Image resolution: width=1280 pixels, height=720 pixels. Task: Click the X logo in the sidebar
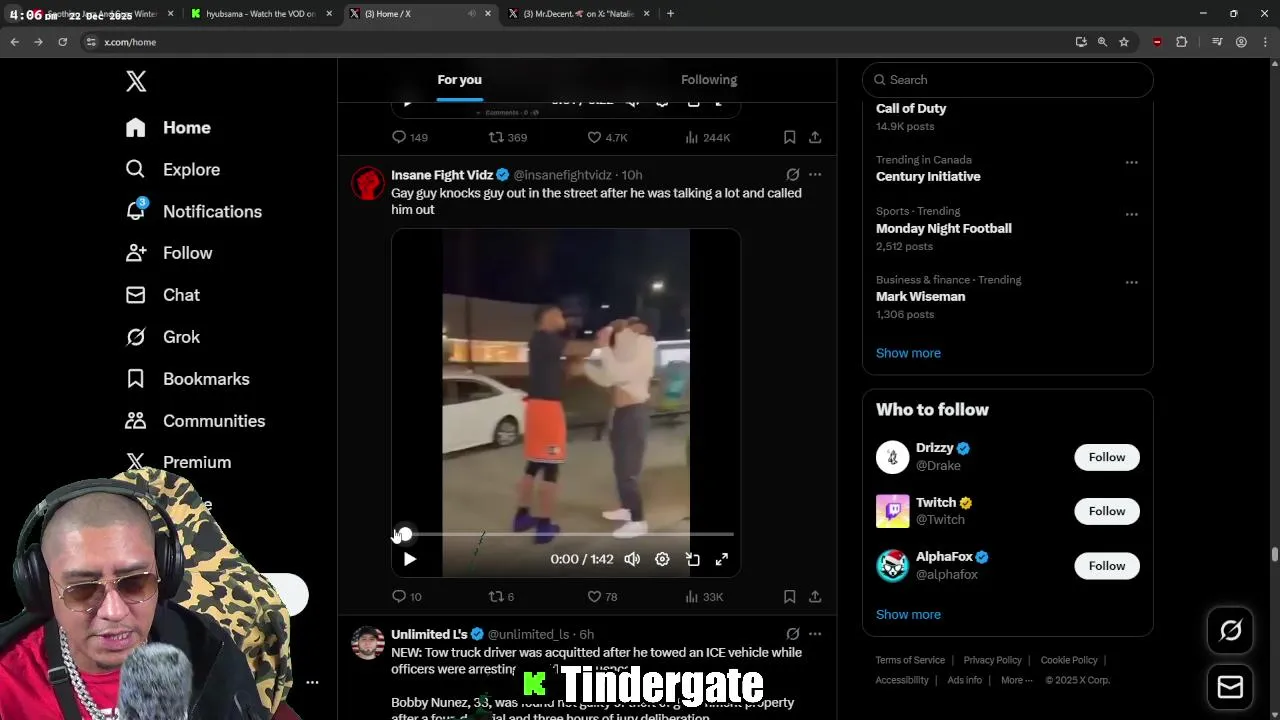[136, 81]
